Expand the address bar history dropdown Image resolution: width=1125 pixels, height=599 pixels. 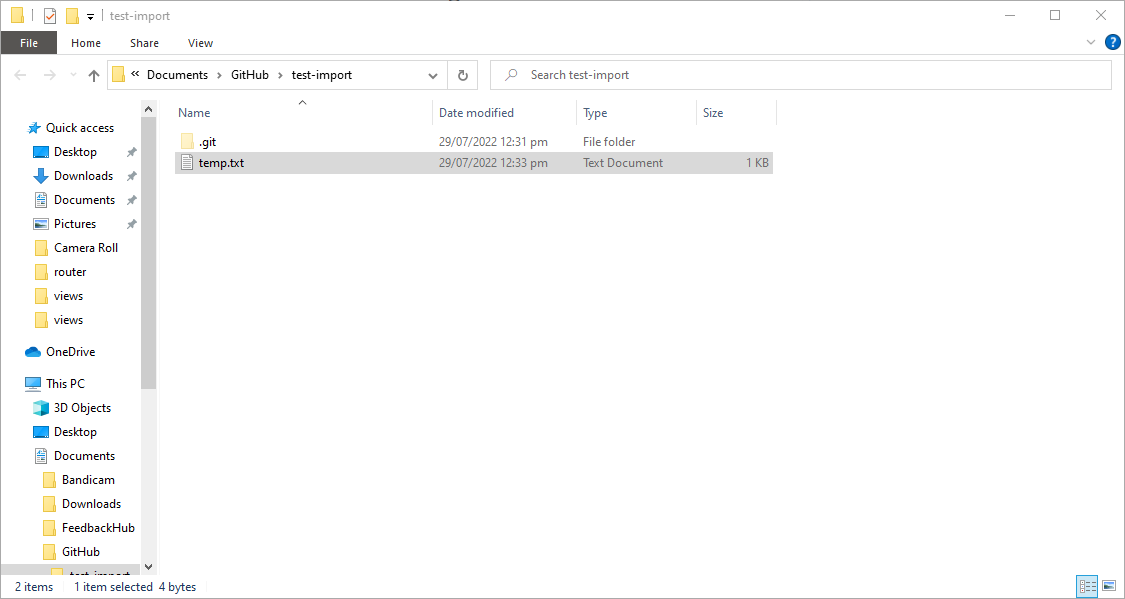[x=432, y=74]
